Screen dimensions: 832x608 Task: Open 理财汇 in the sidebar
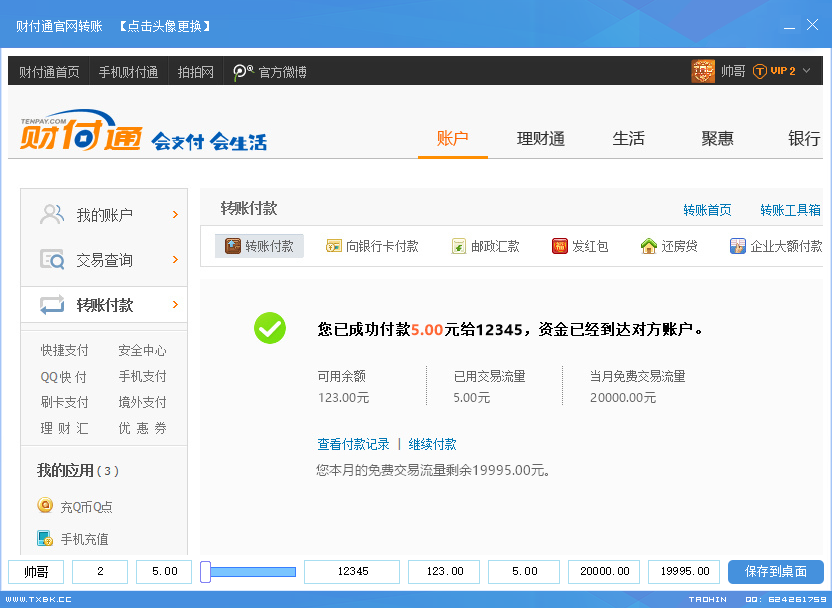pyautogui.click(x=65, y=428)
